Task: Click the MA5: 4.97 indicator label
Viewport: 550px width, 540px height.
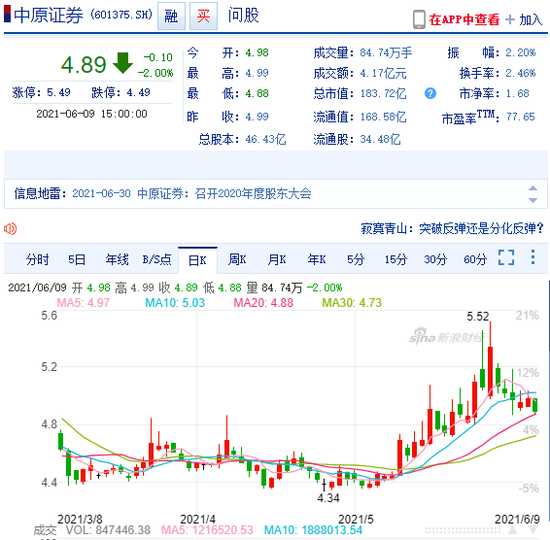Action: coord(83,302)
